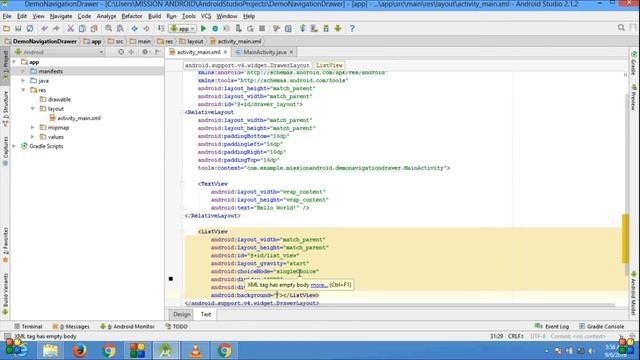The height and width of the screenshot is (360, 640).
Task: Open the Terminal tool window
Action: [28, 327]
